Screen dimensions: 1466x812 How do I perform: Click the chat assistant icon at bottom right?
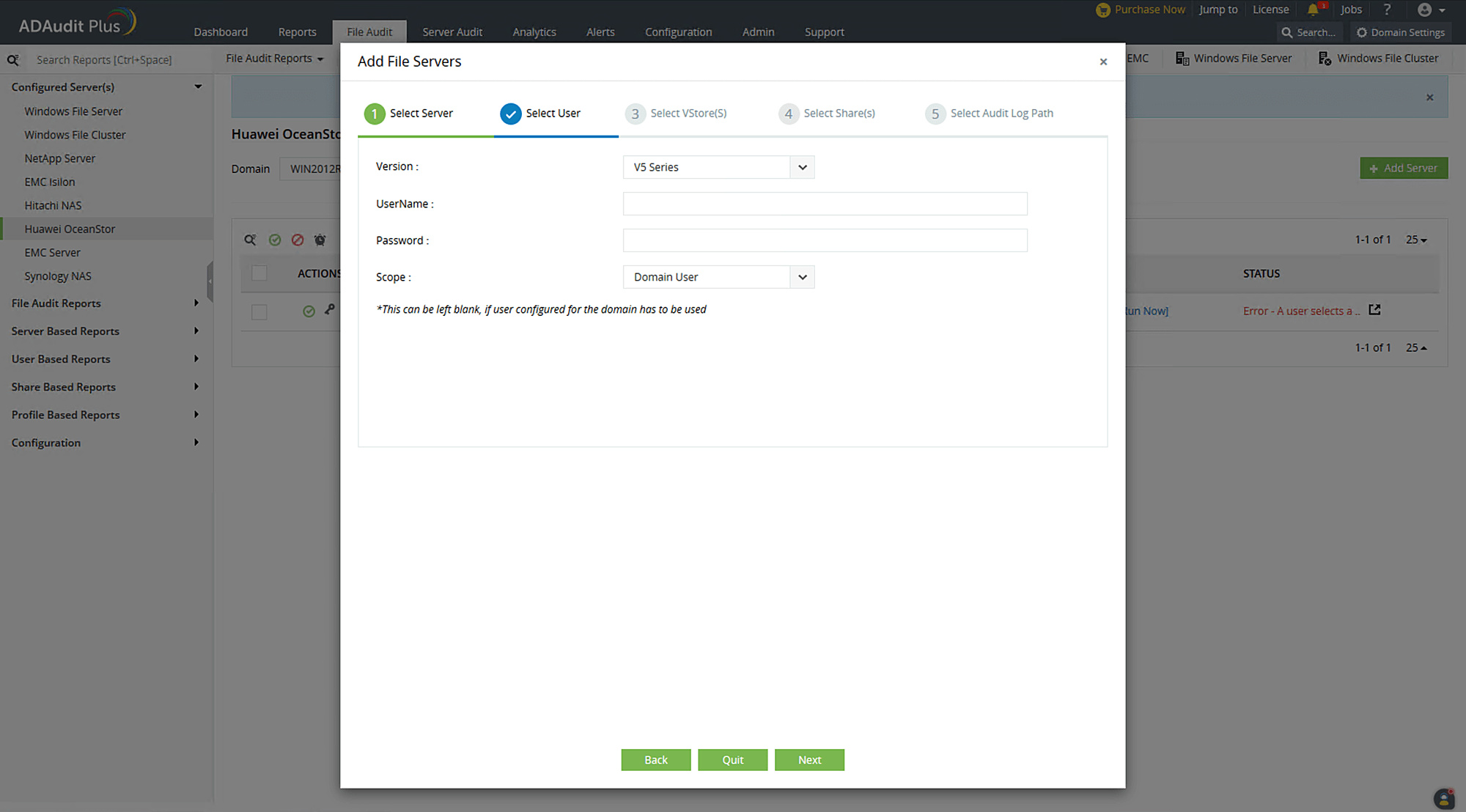(1443, 798)
